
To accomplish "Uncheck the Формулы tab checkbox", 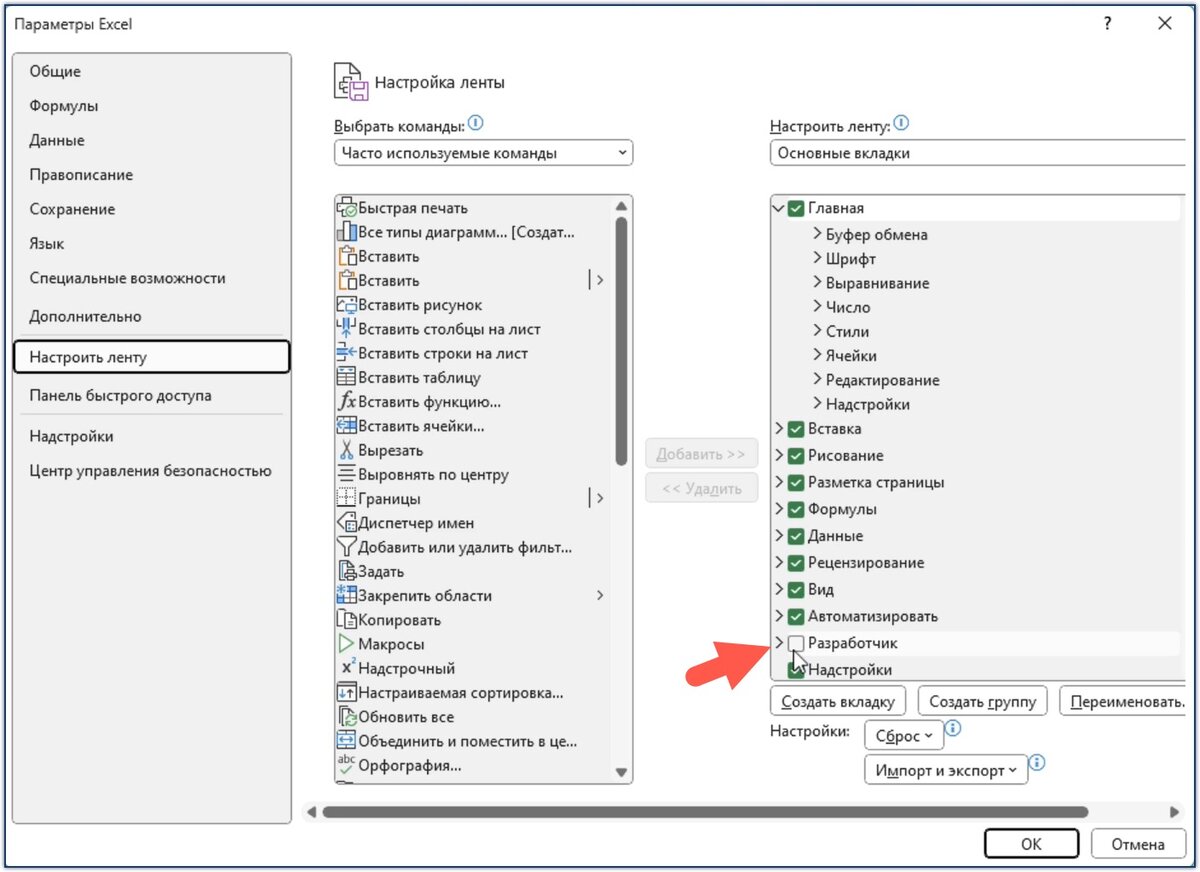I will coord(796,509).
